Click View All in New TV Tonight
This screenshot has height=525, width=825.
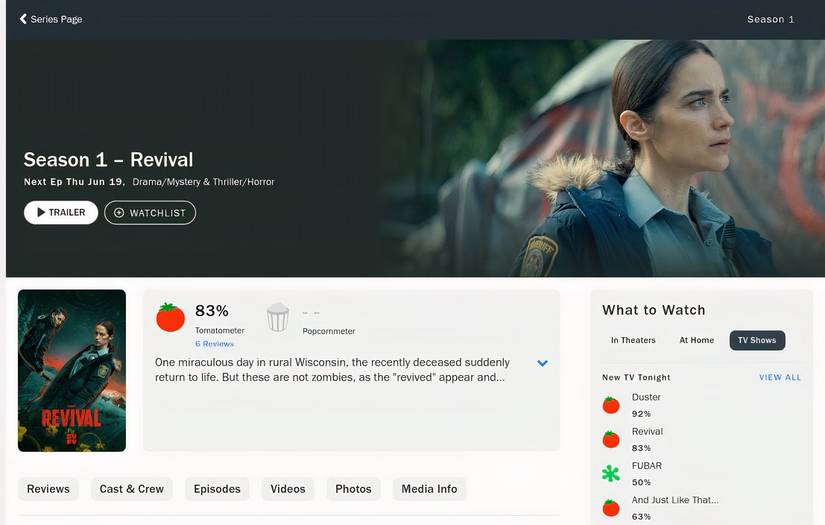pos(779,377)
